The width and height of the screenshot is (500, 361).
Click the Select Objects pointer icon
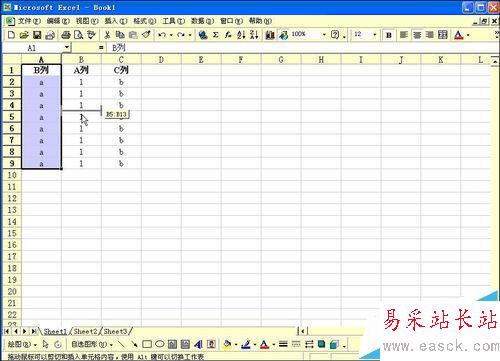pyautogui.click(x=45, y=344)
